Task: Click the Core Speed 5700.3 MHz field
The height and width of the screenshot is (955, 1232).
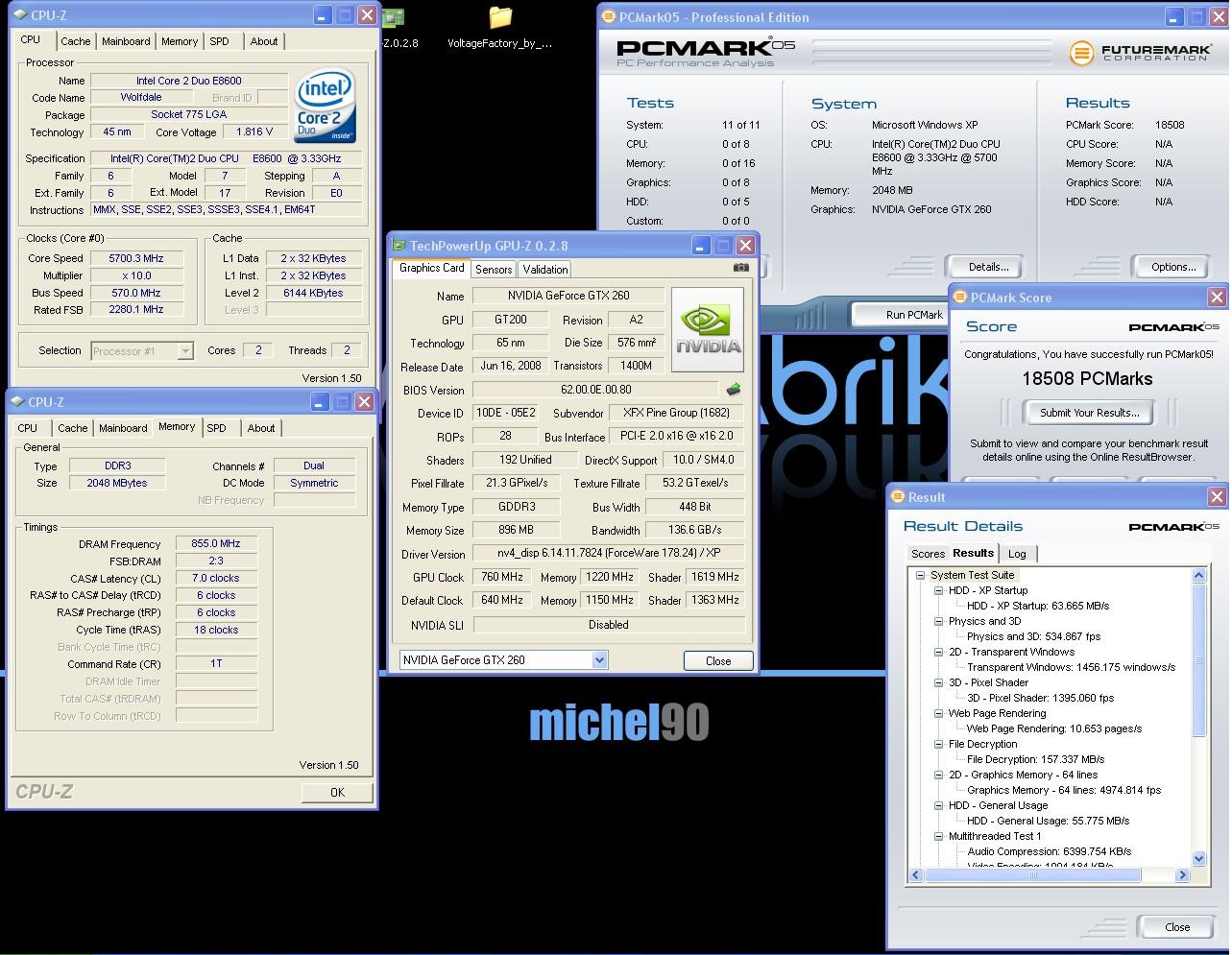Action: (x=136, y=258)
